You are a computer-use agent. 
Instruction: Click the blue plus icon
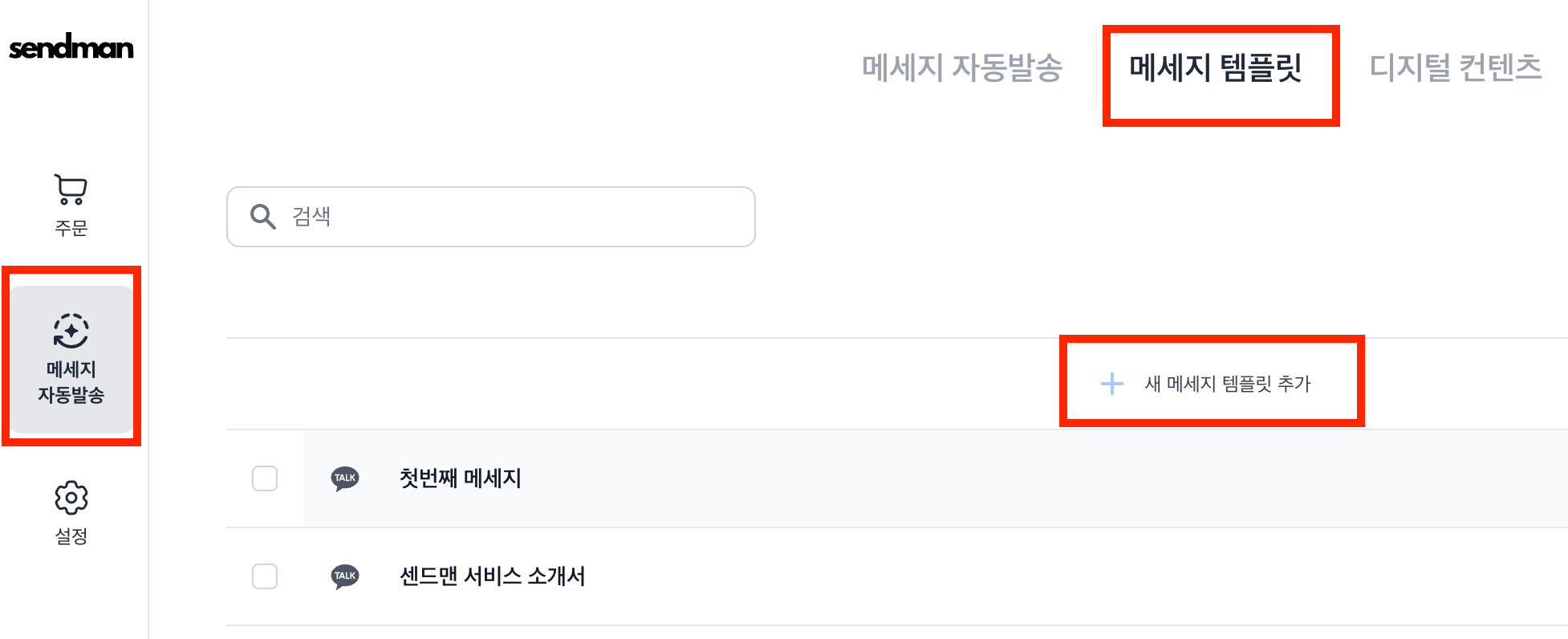(1111, 384)
